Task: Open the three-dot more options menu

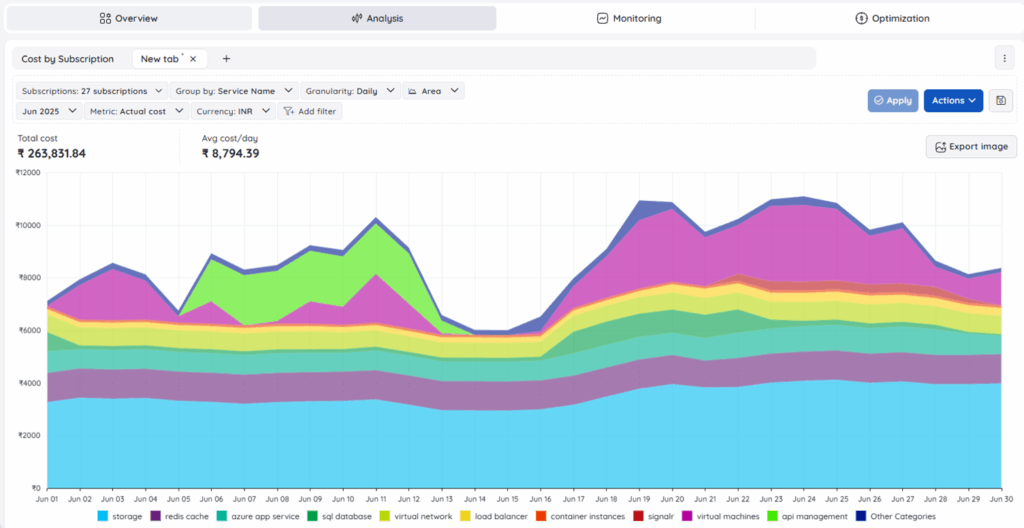Action: [x=1005, y=58]
